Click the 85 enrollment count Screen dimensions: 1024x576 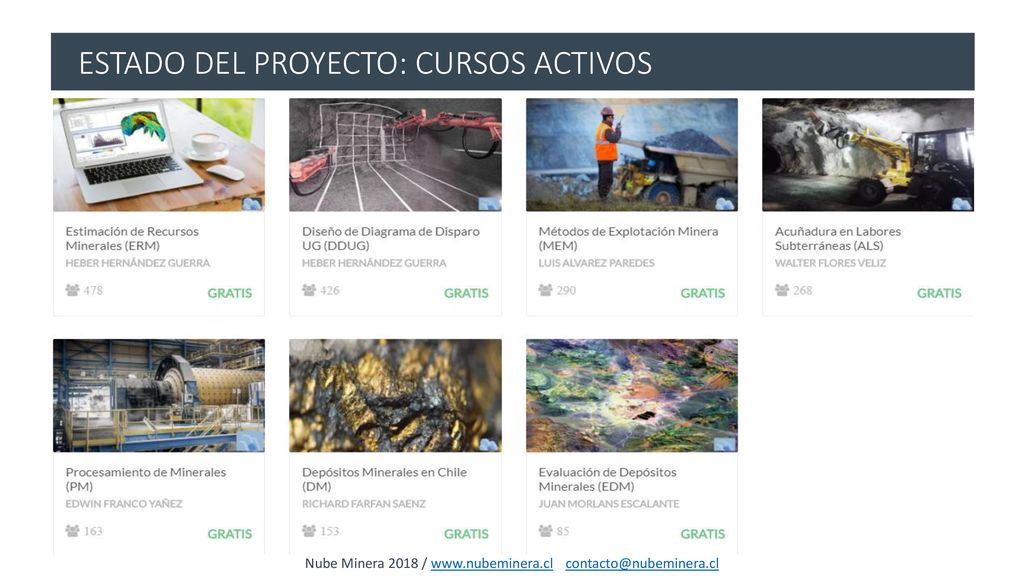563,530
